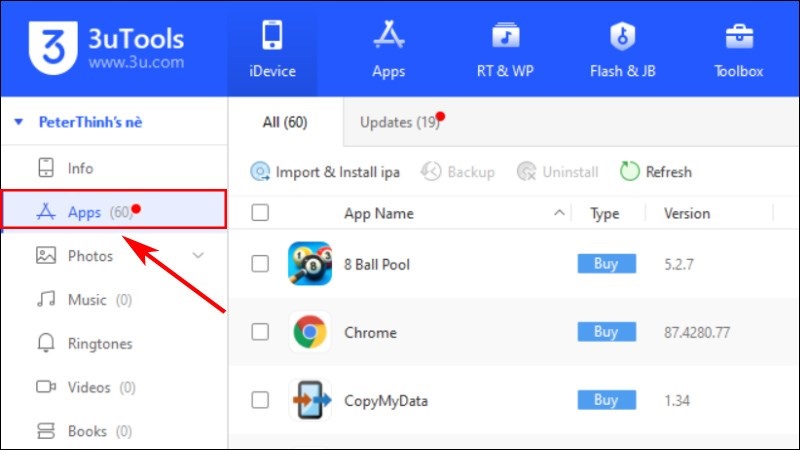
Task: Click version 1.34 cell
Action: [677, 401]
